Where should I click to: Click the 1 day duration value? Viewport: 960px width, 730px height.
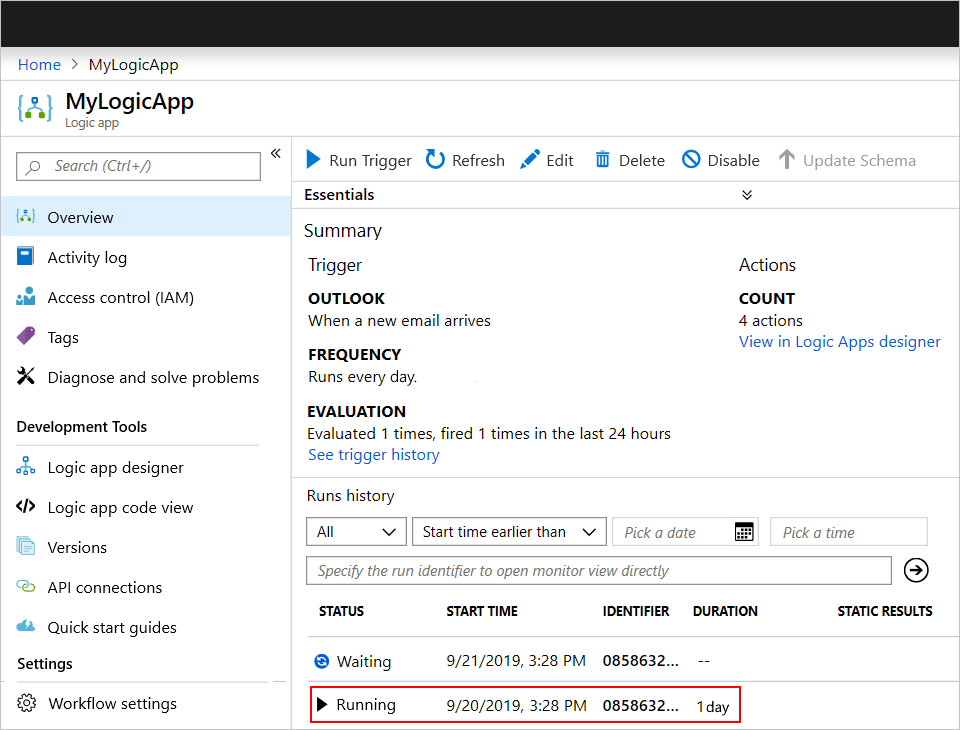(713, 707)
